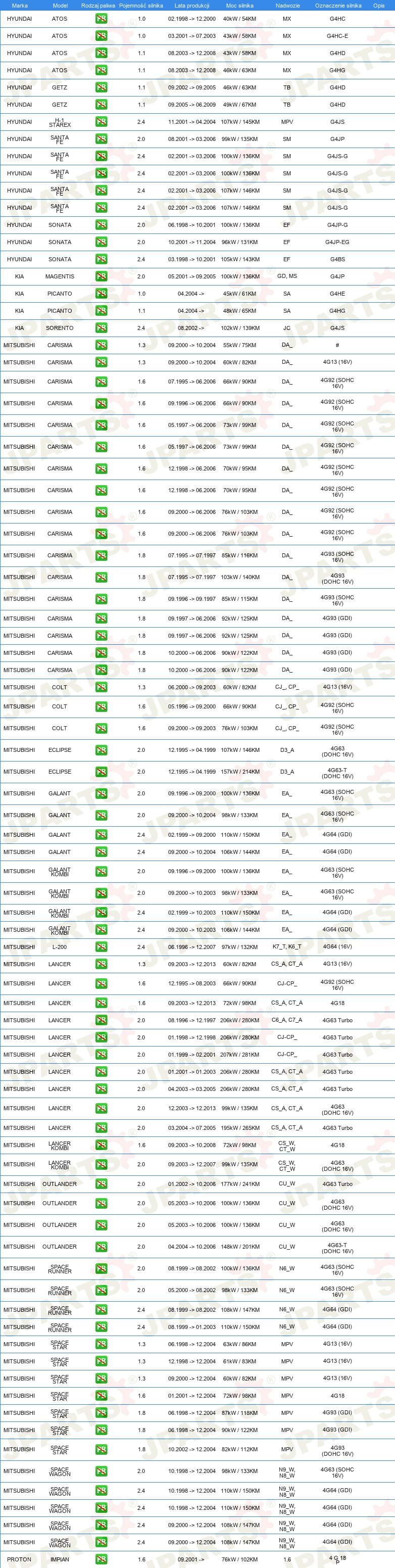
Task: Select the SORENTO model cell
Action: (x=60, y=328)
